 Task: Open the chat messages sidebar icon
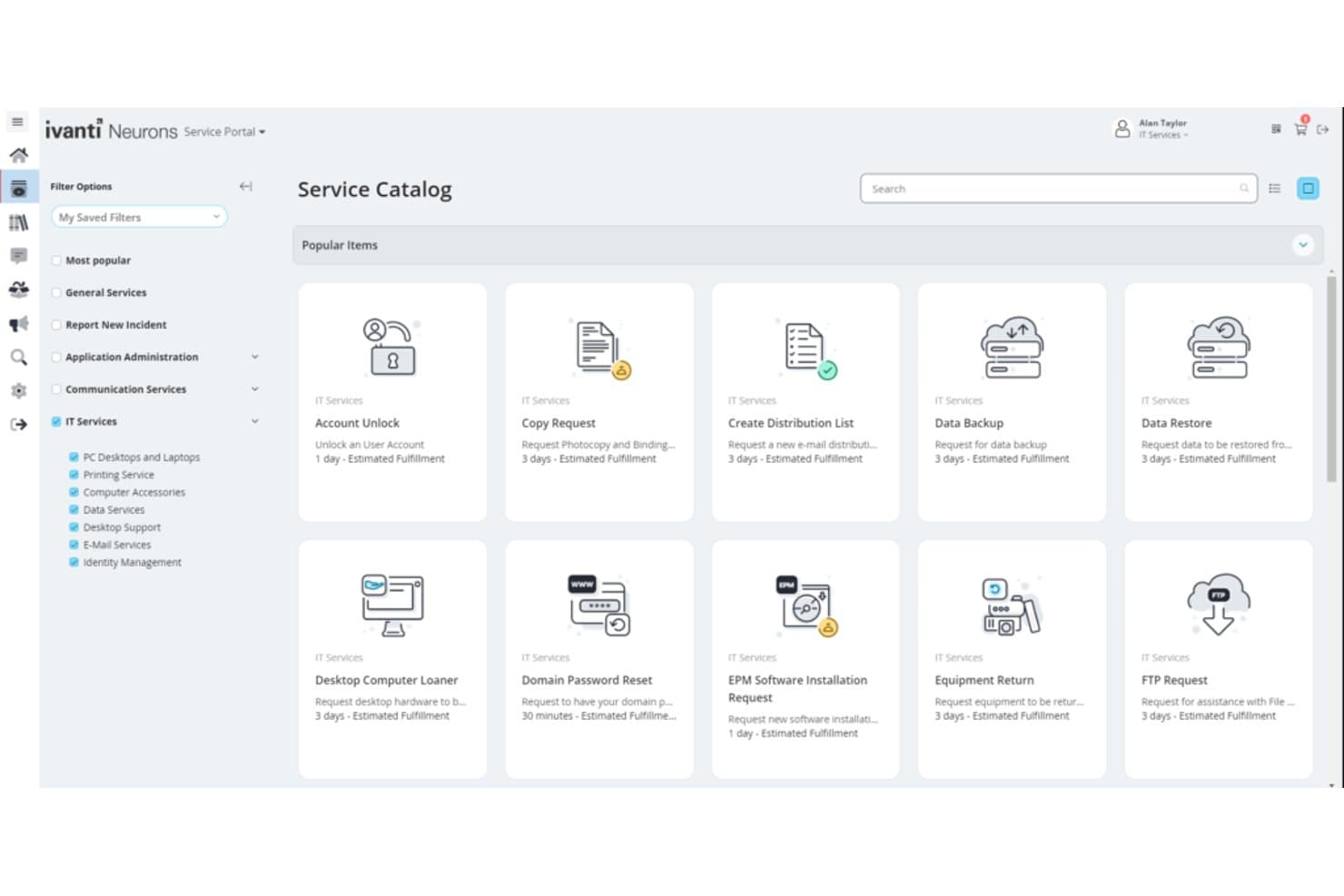click(18, 256)
